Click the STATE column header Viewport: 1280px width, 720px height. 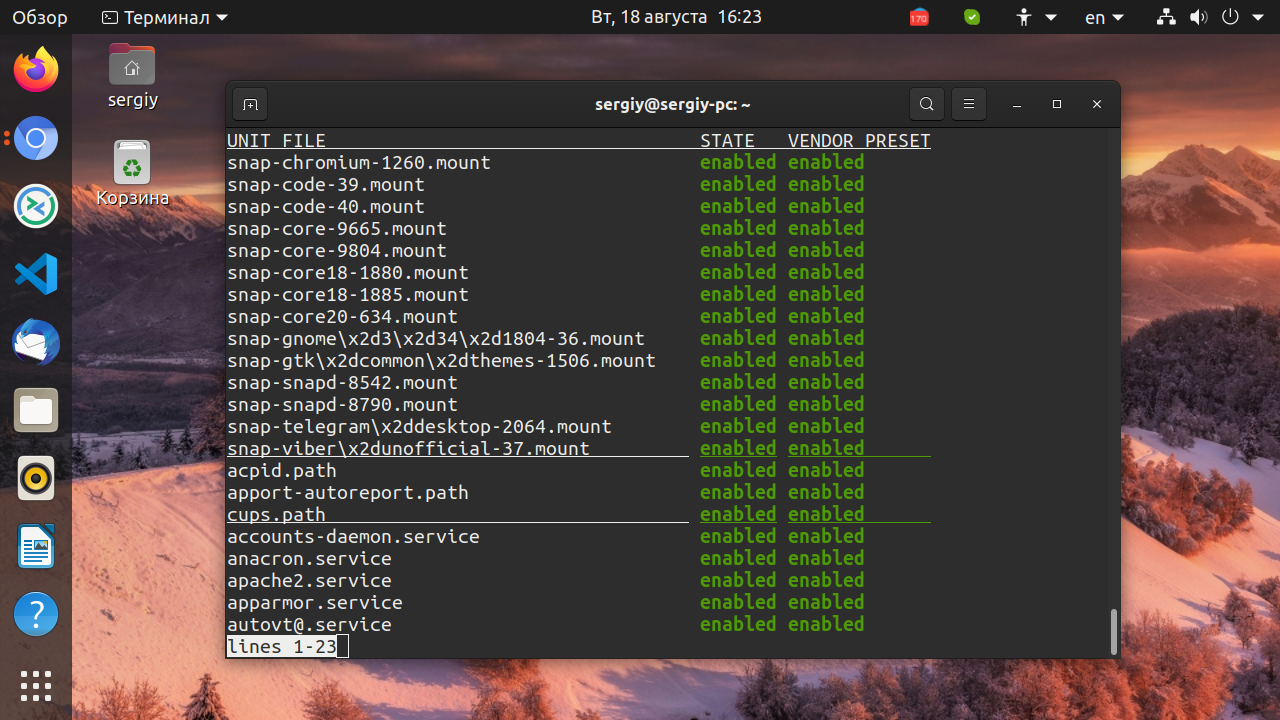(727, 140)
